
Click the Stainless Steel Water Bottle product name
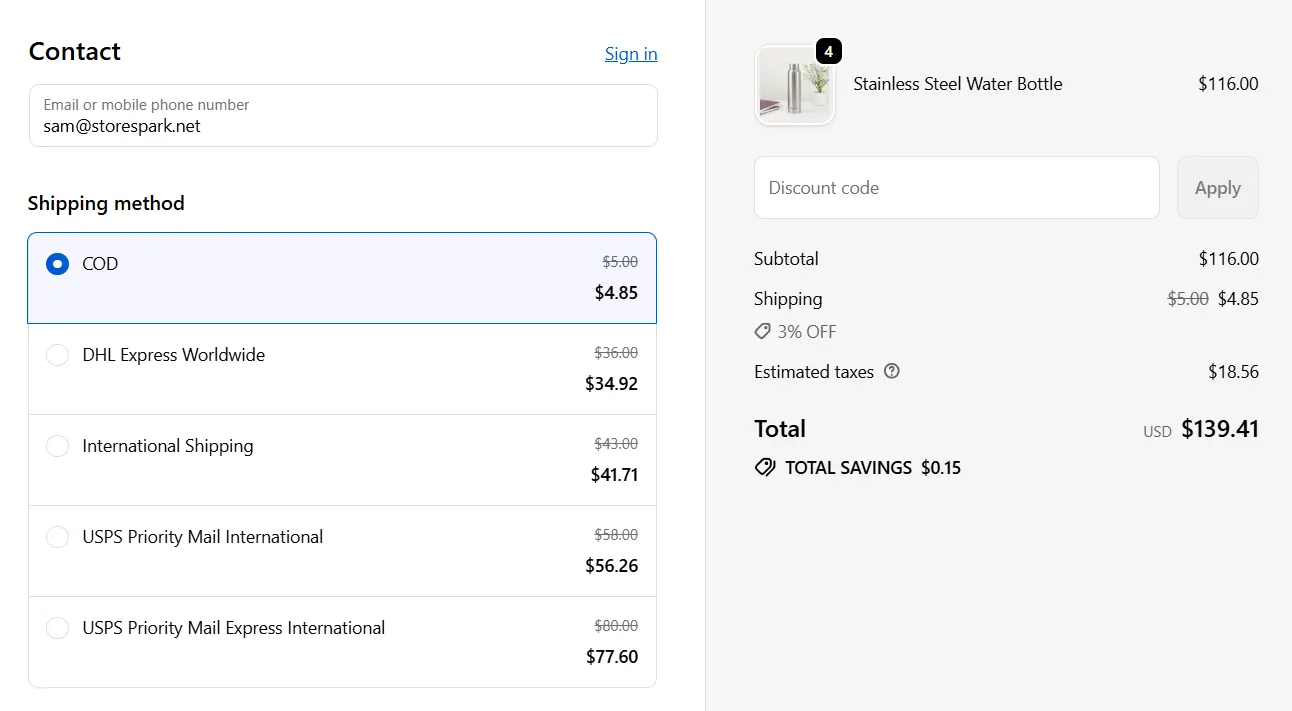tap(957, 84)
